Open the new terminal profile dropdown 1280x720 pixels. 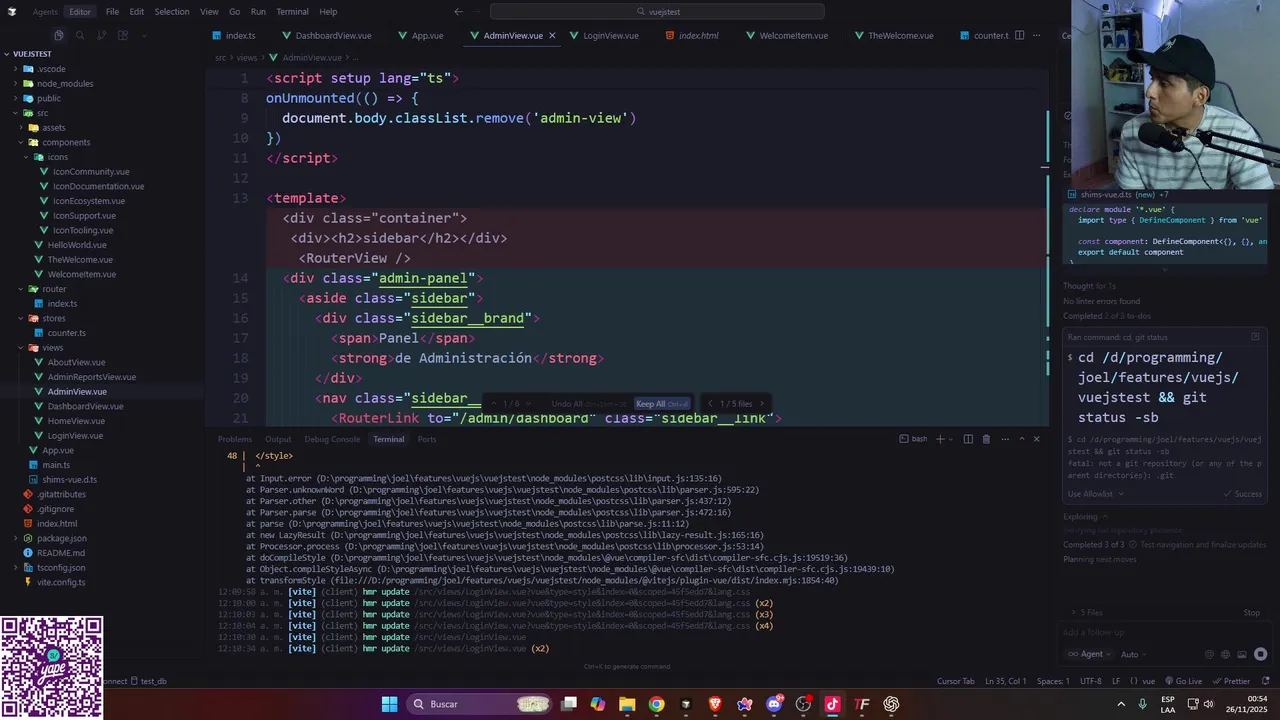tap(951, 439)
